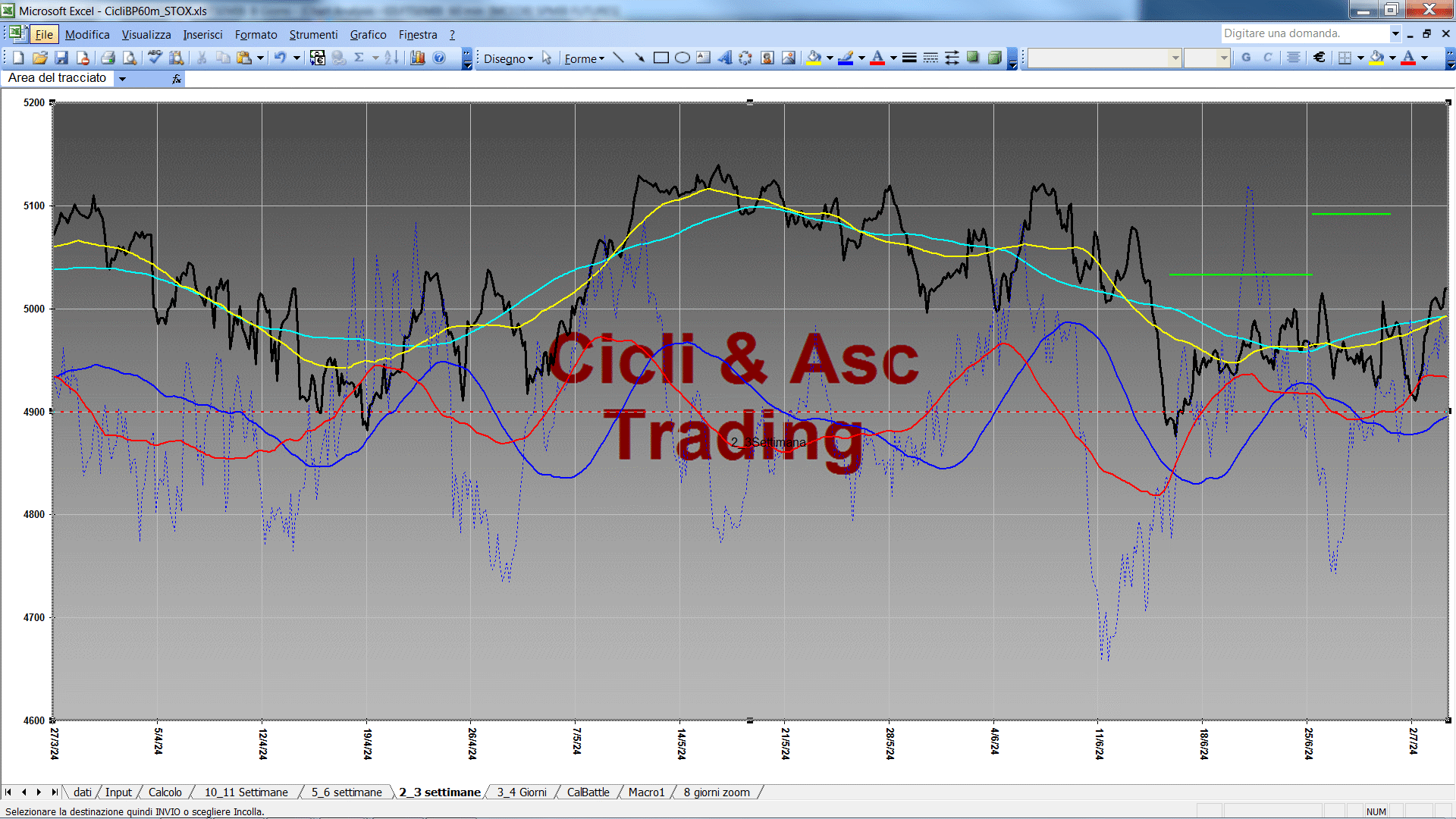
Task: Select the Arrow drawing tool
Action: coord(640,58)
